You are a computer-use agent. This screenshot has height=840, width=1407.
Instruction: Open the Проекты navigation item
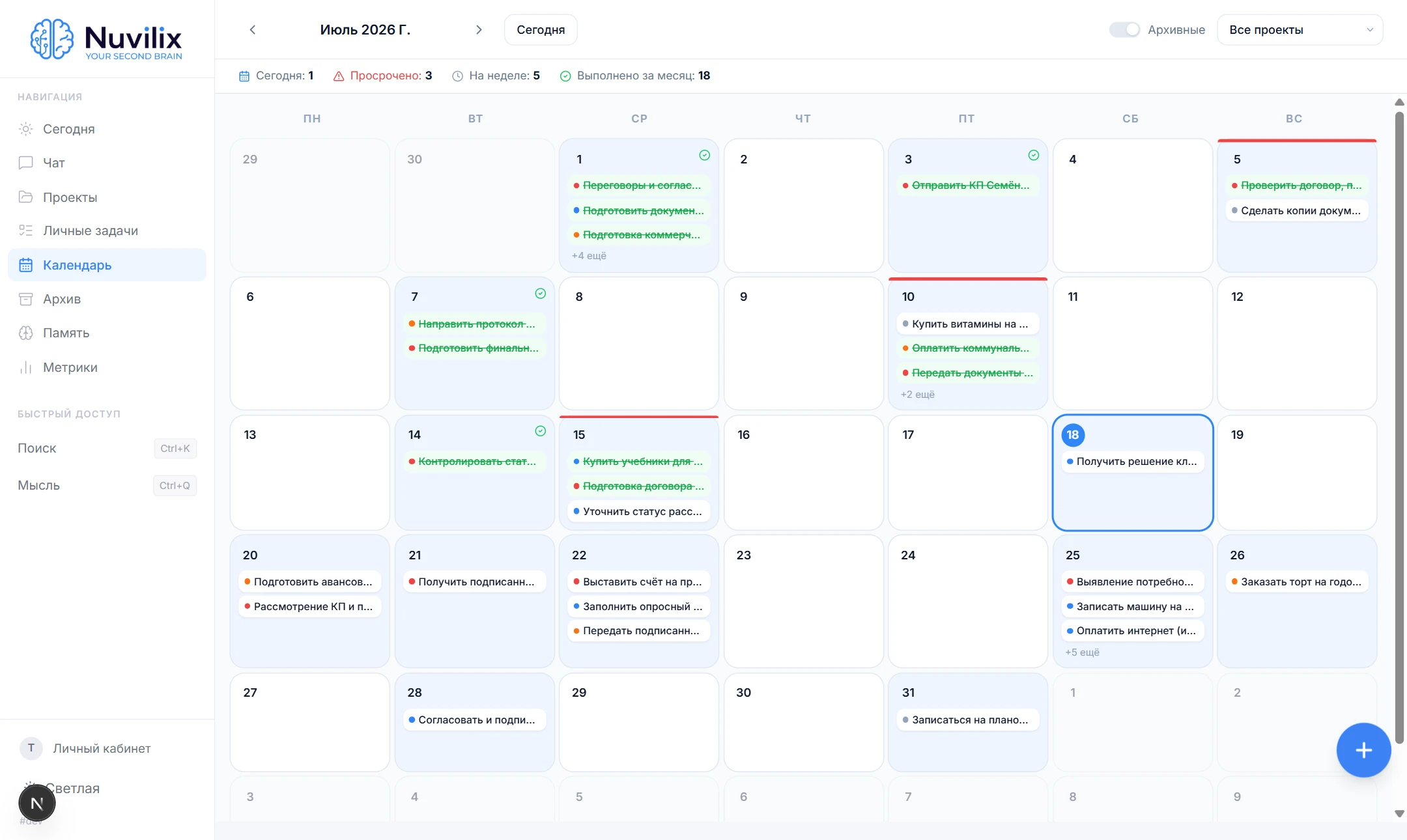[107, 197]
